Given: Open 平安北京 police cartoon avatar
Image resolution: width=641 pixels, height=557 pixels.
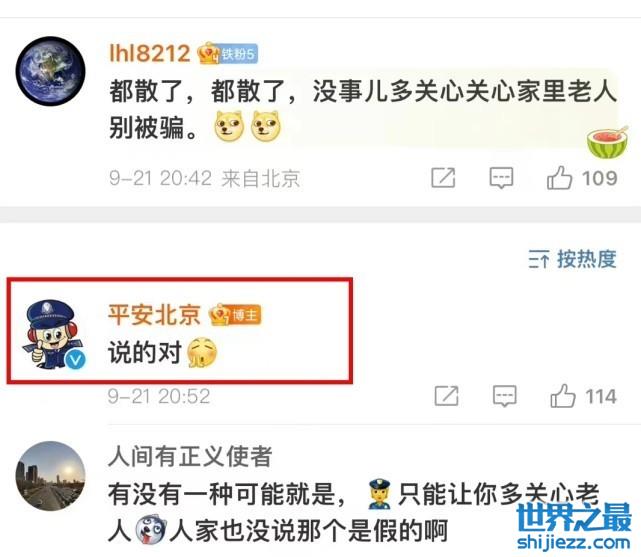Looking at the screenshot, I should click(53, 334).
